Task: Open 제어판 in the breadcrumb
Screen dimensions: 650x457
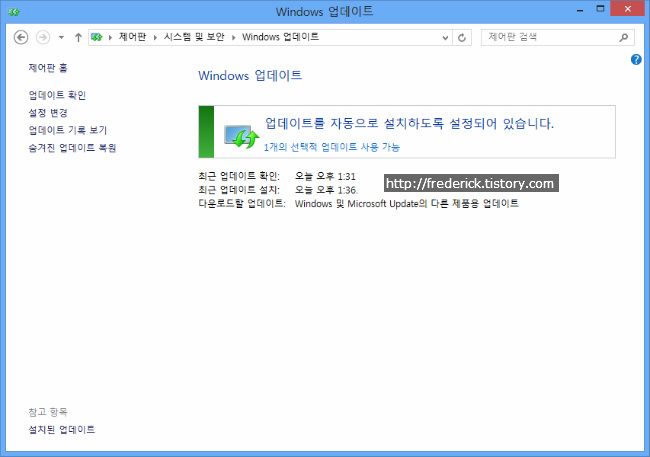Action: pyautogui.click(x=132, y=37)
